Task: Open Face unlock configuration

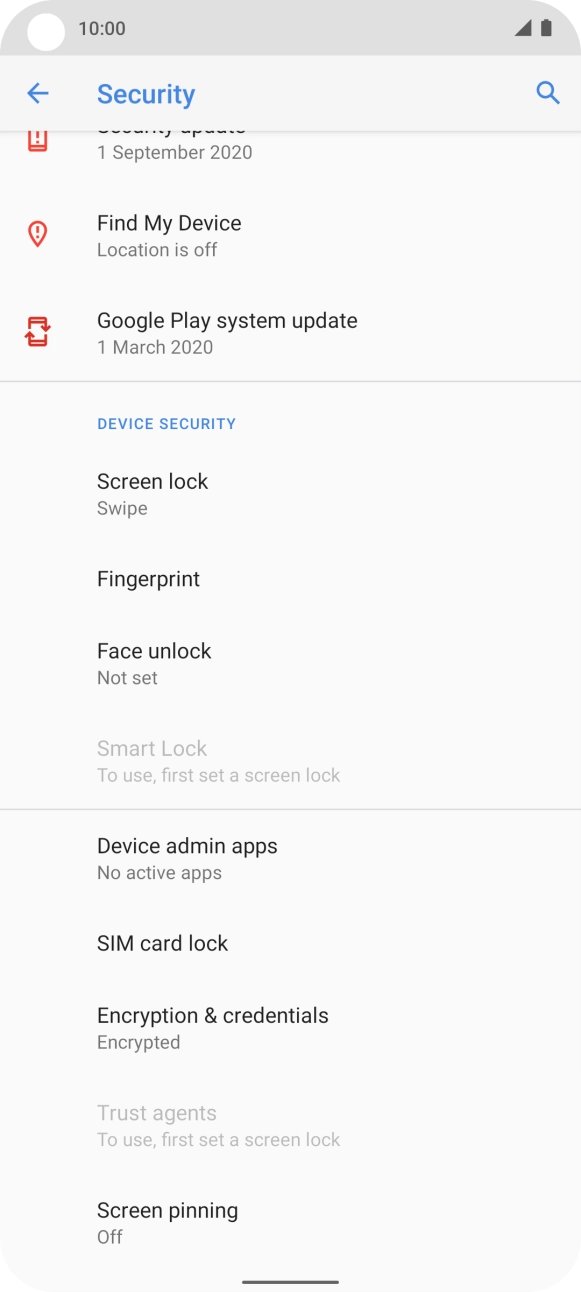Action: [154, 662]
